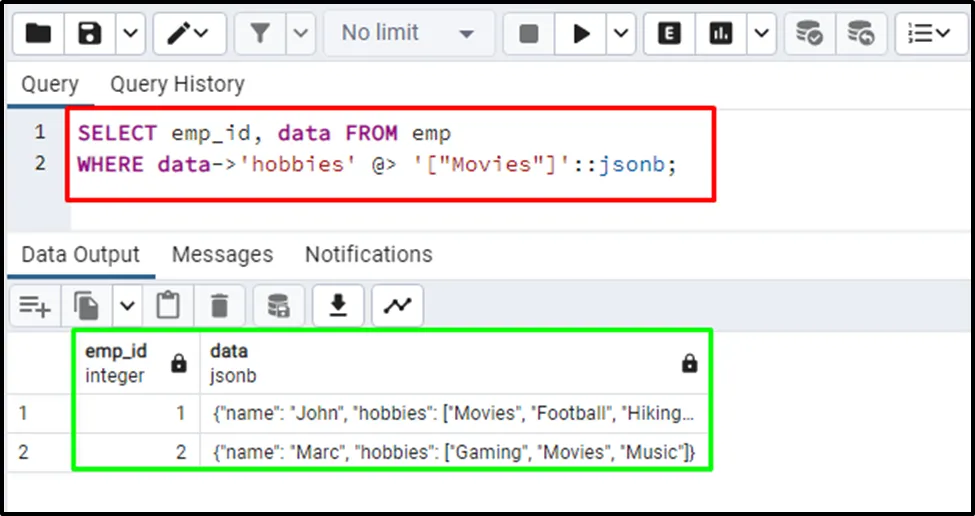975x516 pixels.
Task: Open the macros list dropdown
Action: pos(931,34)
